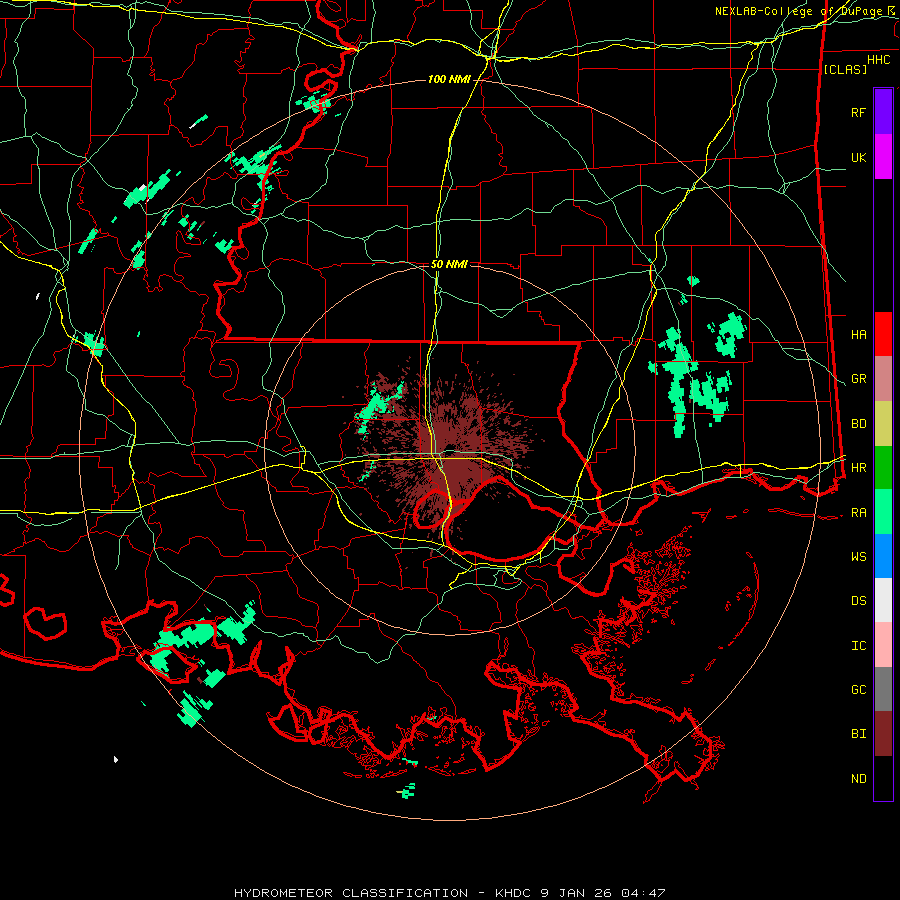Select the GC gray legend swatch
Screen dimensions: 900x900
883,689
